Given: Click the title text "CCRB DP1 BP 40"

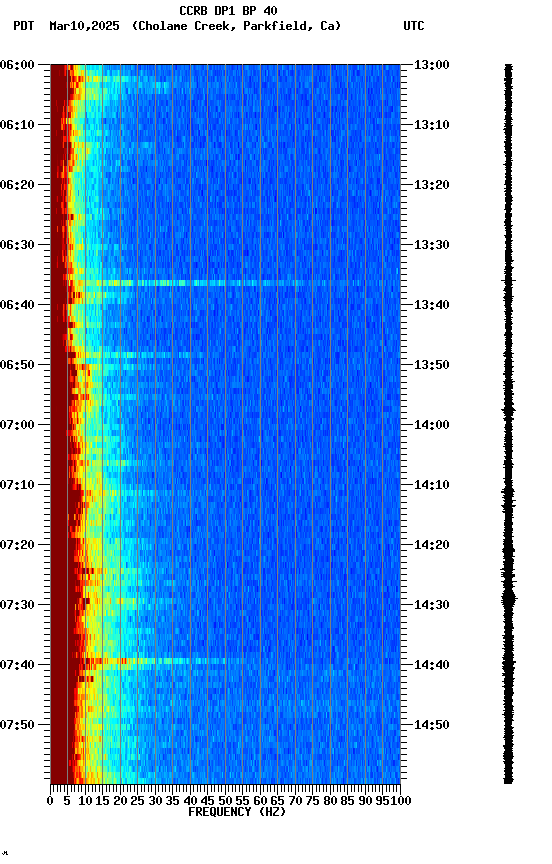Looking at the screenshot, I should (228, 10).
